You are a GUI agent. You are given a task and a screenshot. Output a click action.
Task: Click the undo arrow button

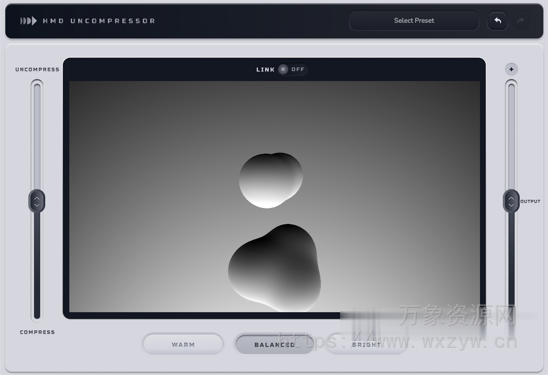[498, 21]
